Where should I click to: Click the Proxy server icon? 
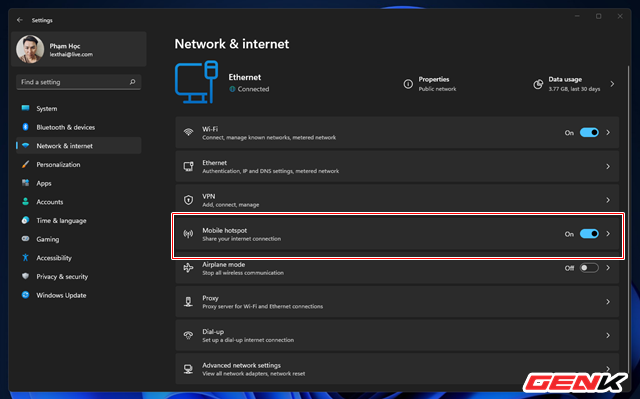click(188, 301)
